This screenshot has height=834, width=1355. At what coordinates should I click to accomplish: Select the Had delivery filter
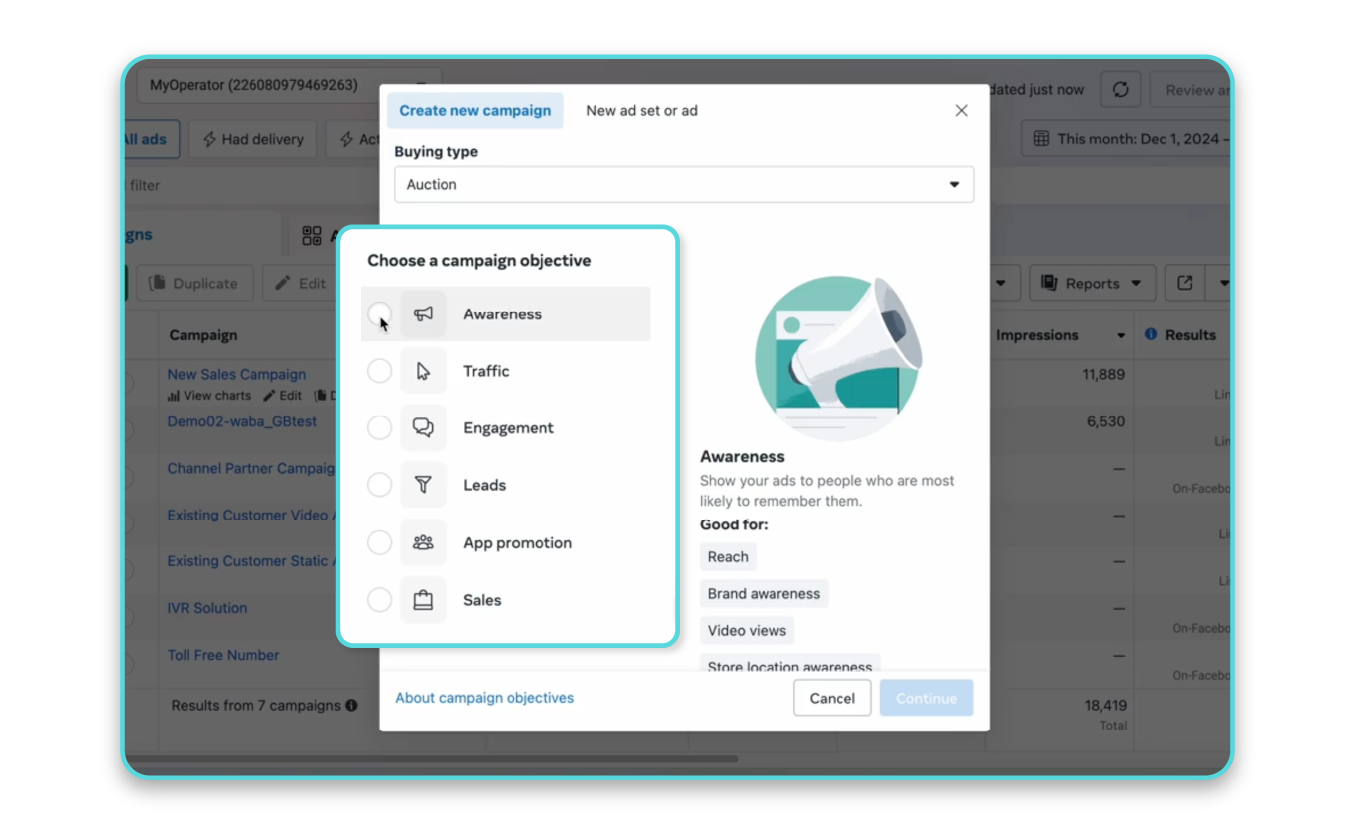pyautogui.click(x=253, y=140)
